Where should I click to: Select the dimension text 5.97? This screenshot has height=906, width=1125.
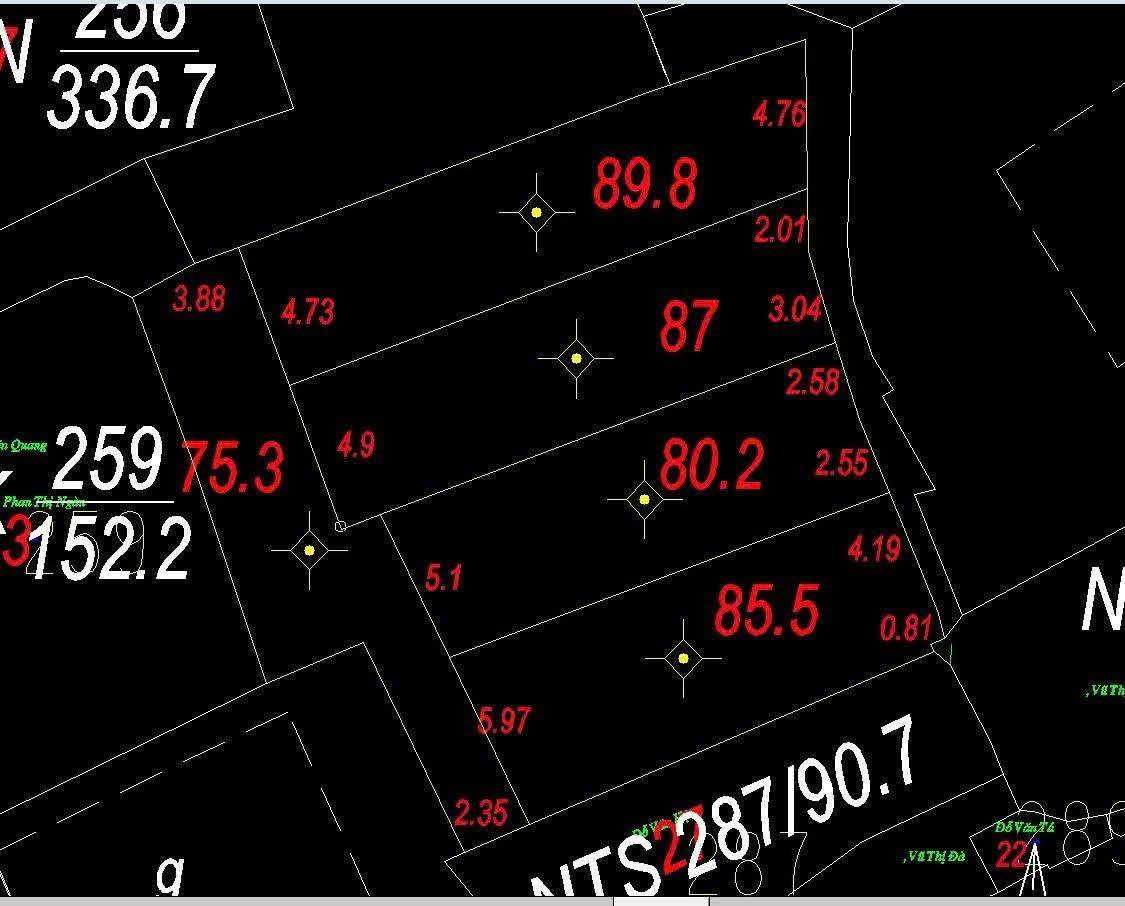pyautogui.click(x=504, y=720)
